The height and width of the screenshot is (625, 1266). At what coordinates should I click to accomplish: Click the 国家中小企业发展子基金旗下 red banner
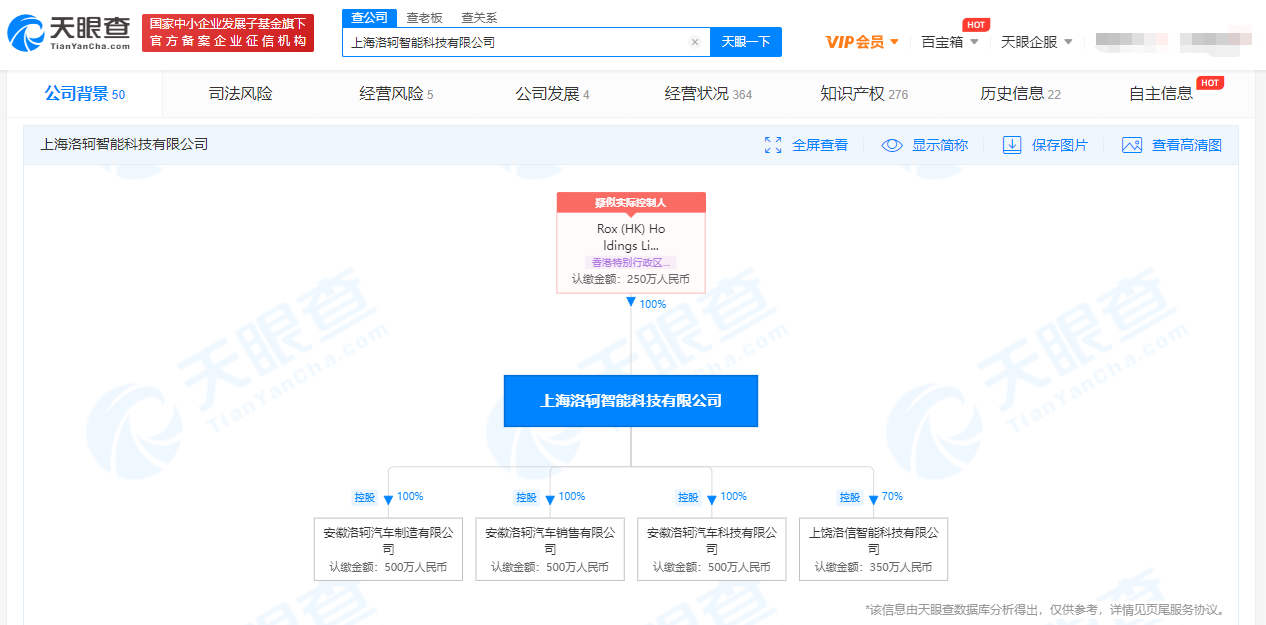[228, 33]
